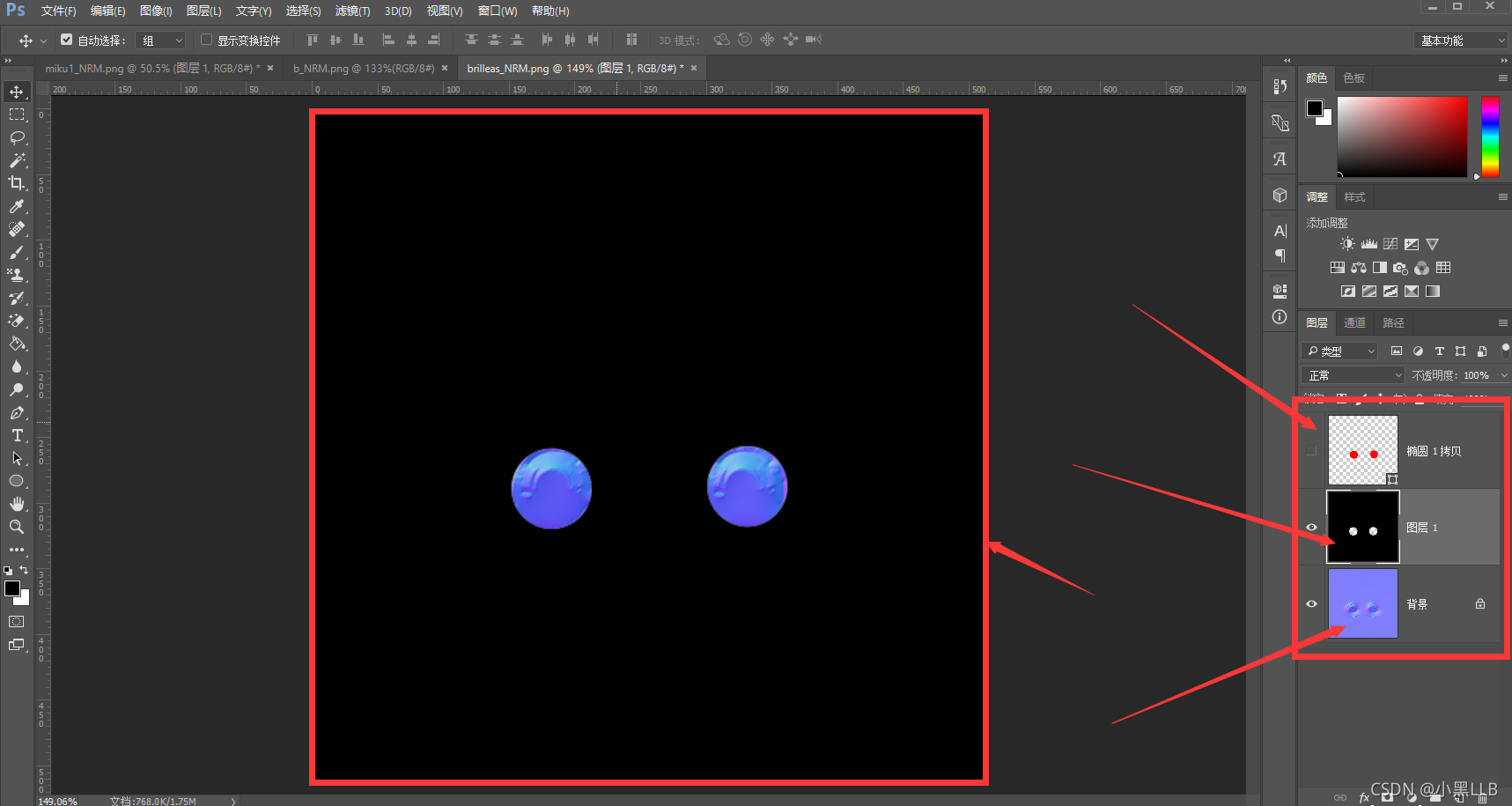
Task: Open the 滤镜(T) menu
Action: coord(352,11)
